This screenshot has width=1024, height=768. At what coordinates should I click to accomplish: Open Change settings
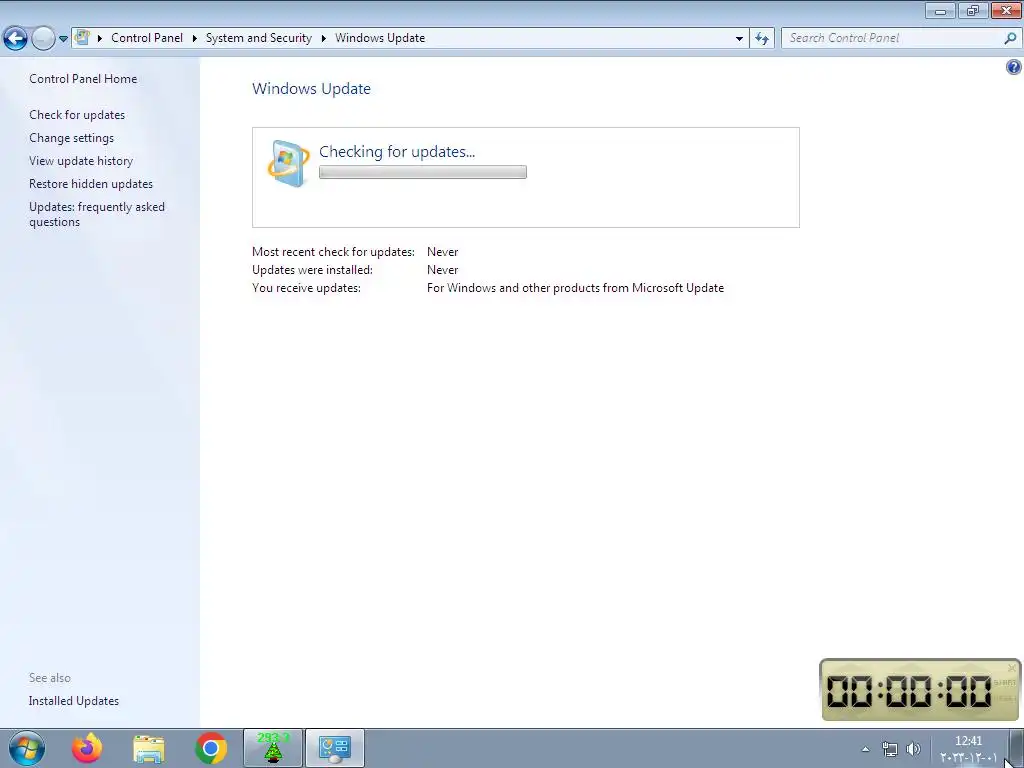click(71, 138)
